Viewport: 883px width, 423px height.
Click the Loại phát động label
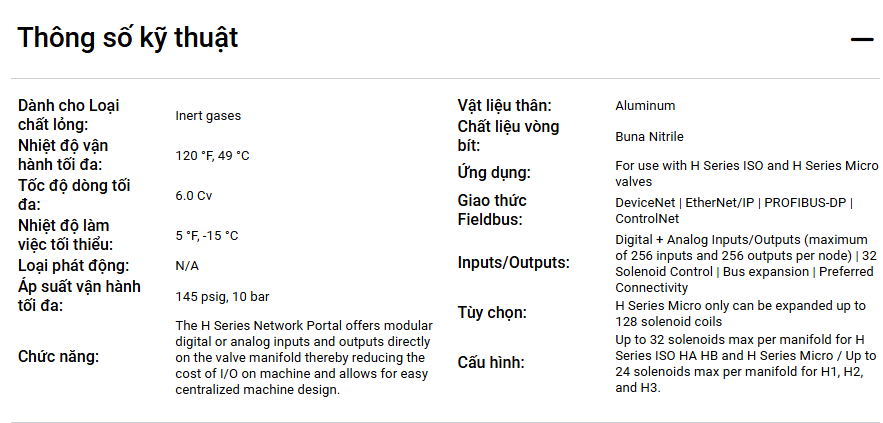point(73,266)
